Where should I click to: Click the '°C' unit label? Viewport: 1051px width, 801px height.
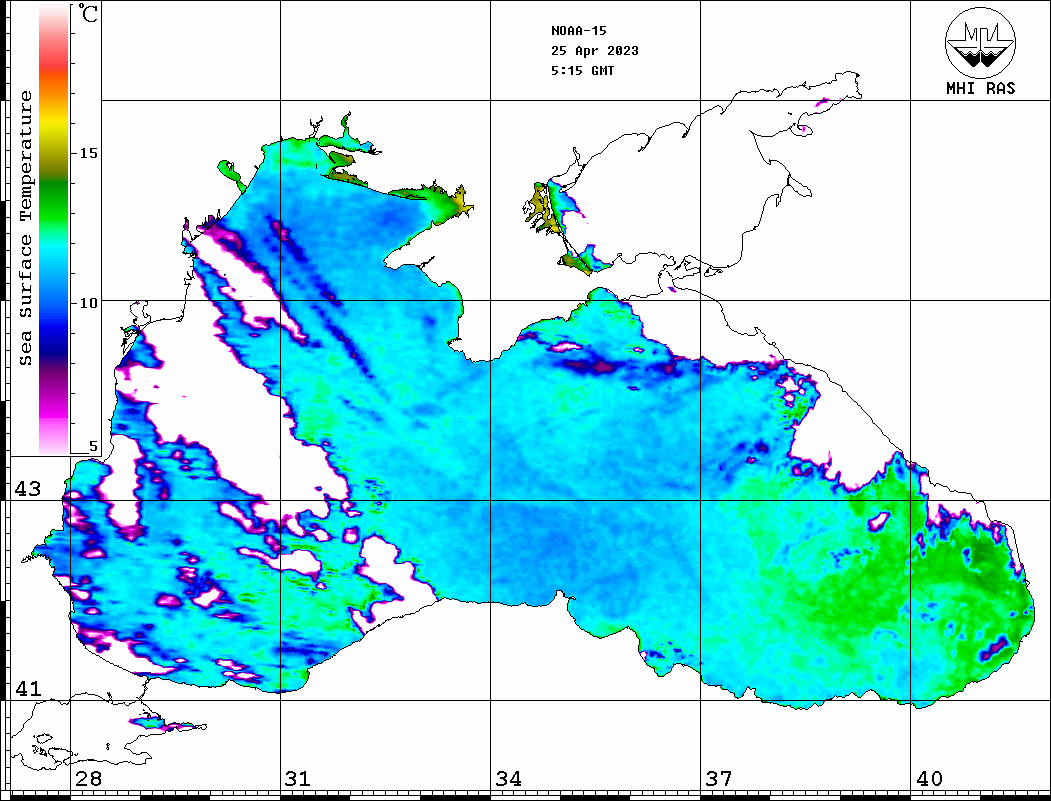[x=88, y=13]
